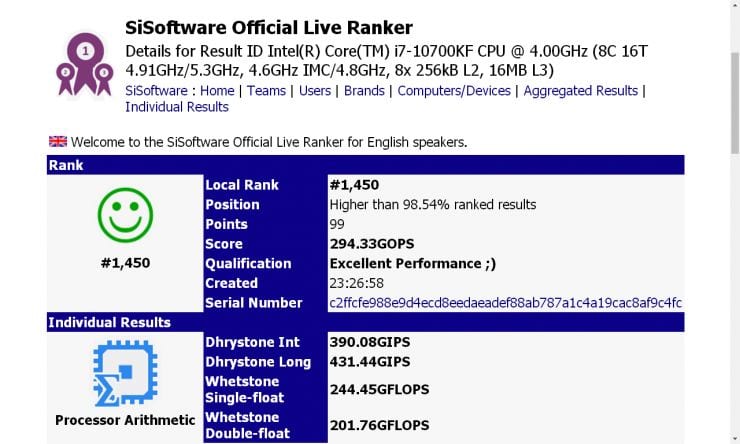Click the UK flag icon
Screen dimensions: 740x444
(58, 142)
